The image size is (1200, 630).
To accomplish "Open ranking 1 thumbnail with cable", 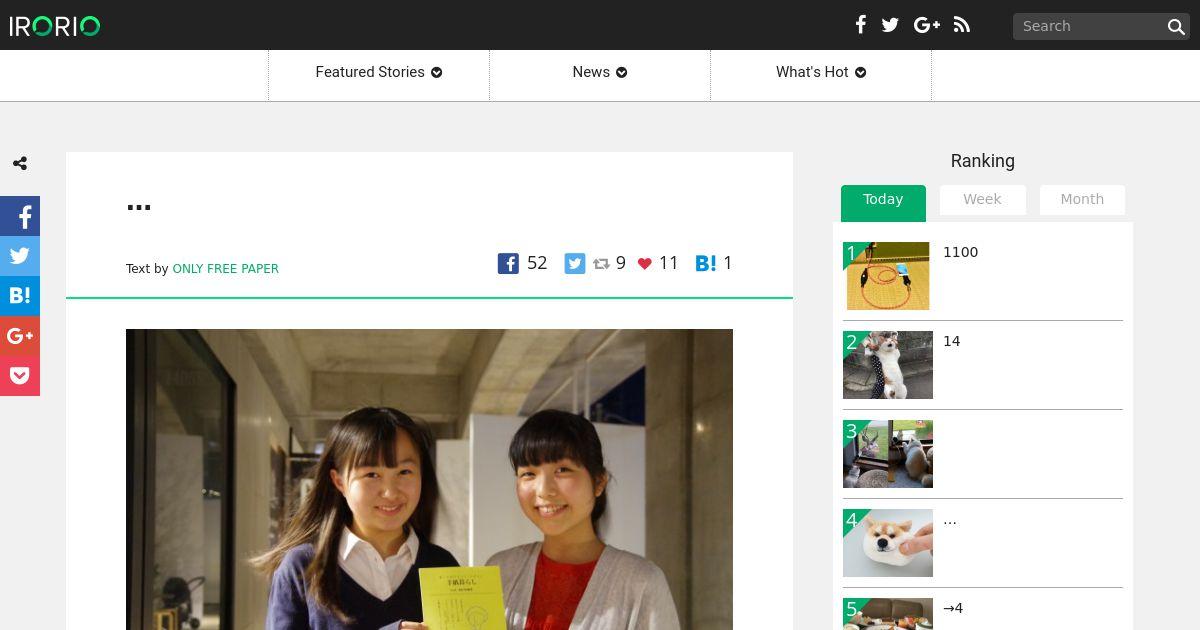I will coord(888,276).
